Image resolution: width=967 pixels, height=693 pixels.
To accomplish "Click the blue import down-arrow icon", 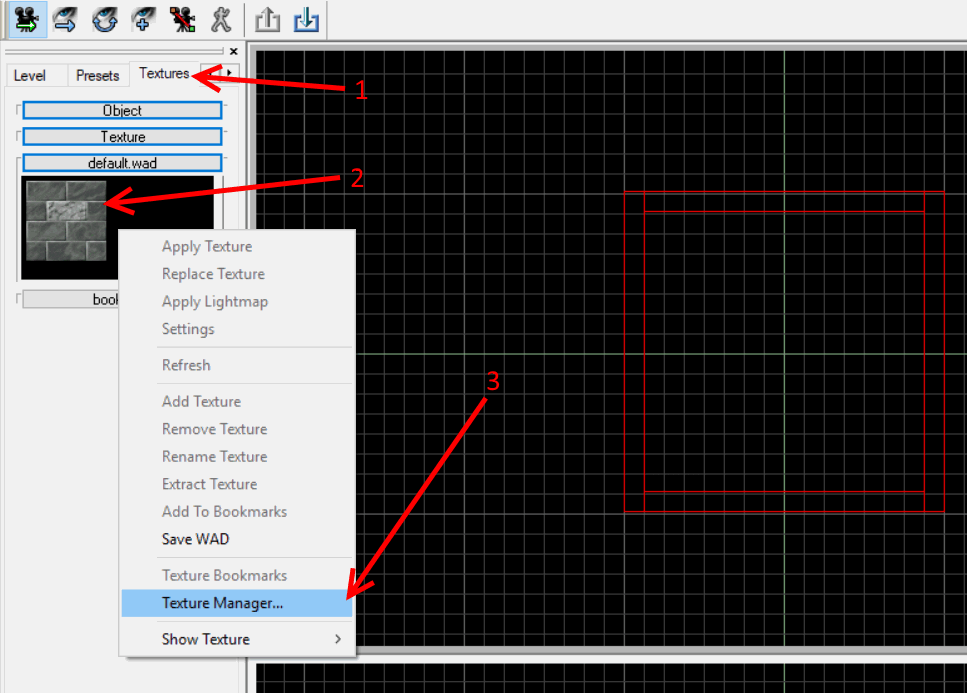I will (x=306, y=20).
